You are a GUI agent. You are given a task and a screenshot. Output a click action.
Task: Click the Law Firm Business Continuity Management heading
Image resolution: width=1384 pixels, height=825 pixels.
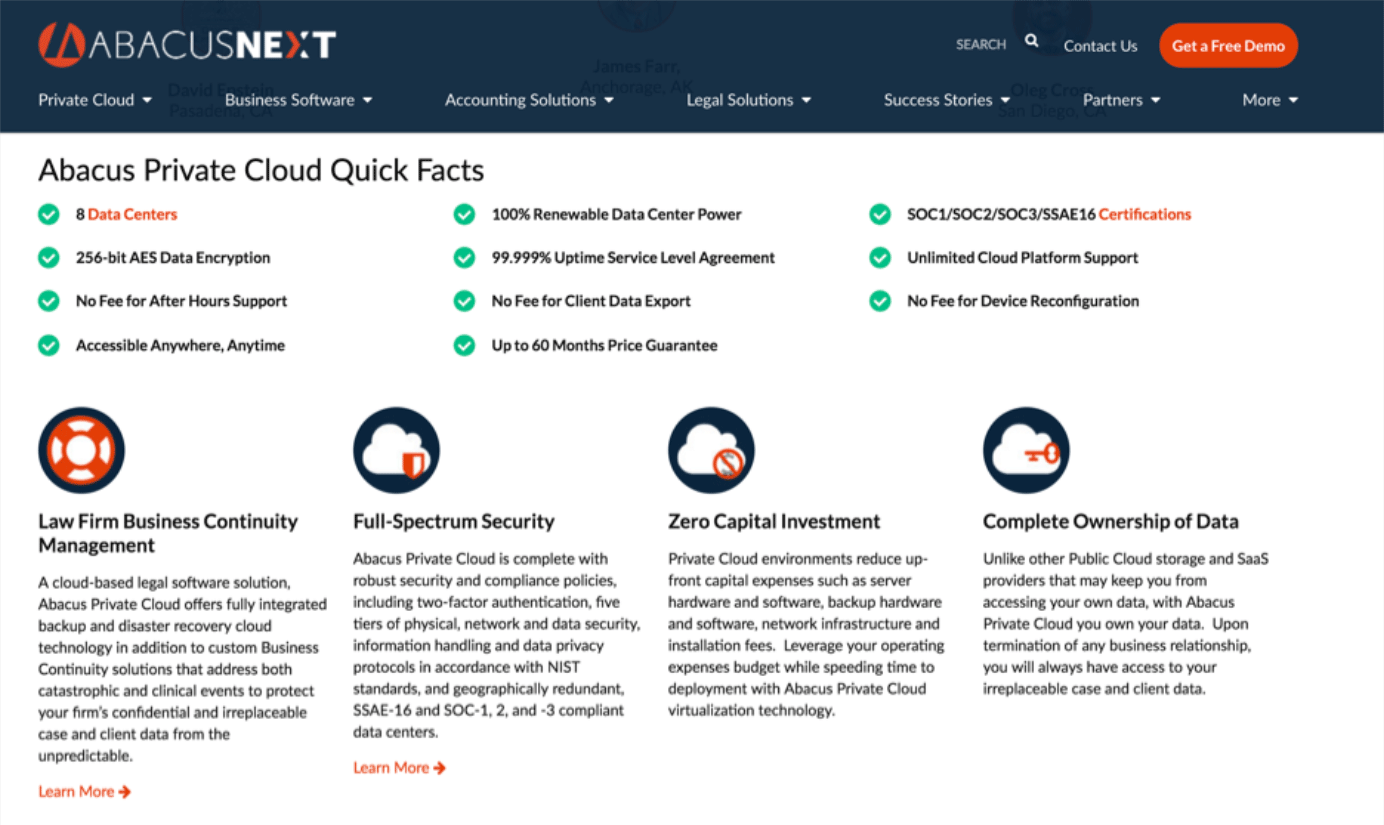click(x=168, y=533)
